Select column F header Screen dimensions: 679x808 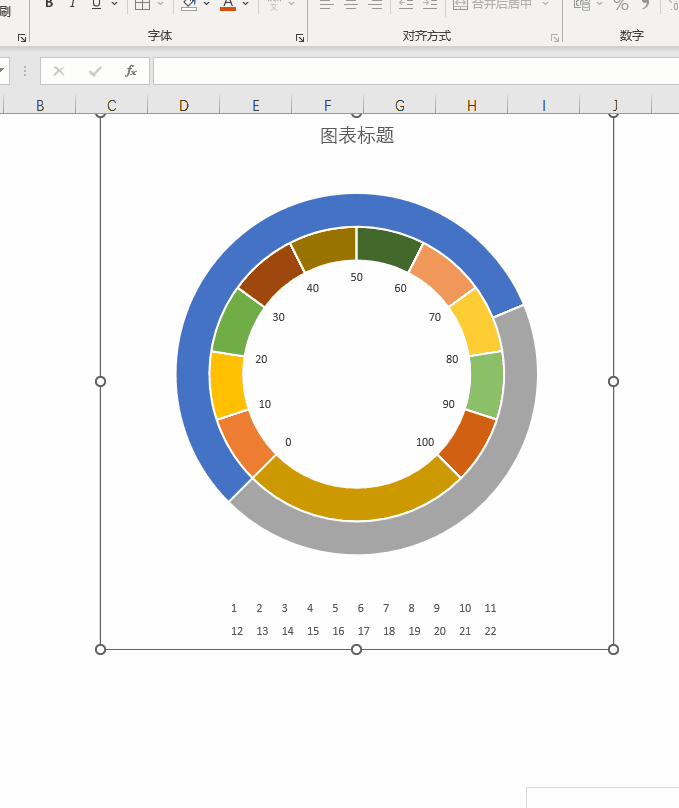[327, 105]
